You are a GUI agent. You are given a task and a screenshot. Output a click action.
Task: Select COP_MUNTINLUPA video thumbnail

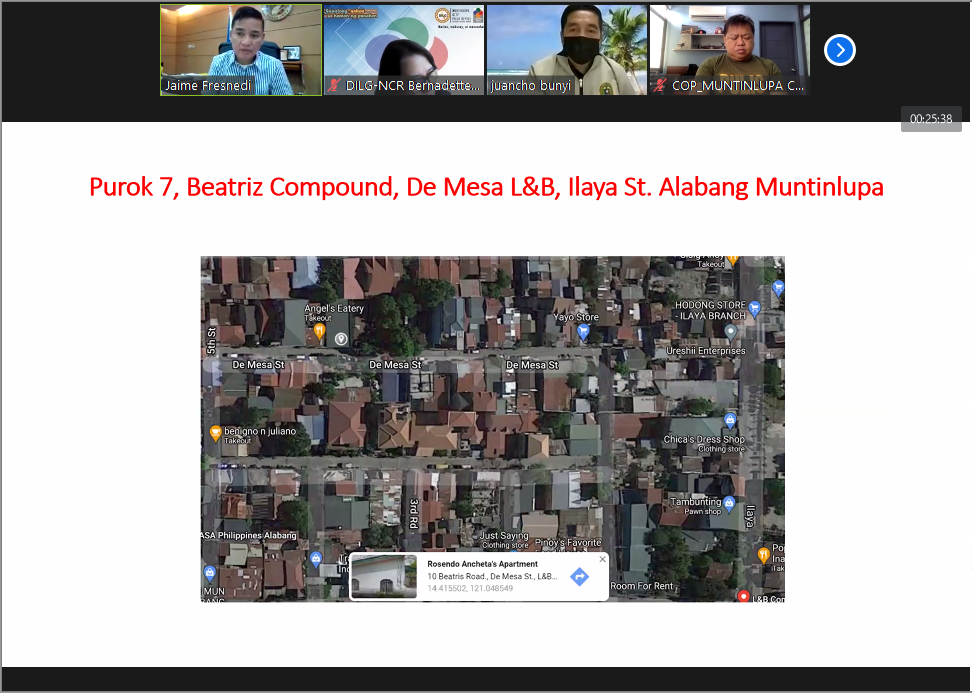[x=730, y=50]
